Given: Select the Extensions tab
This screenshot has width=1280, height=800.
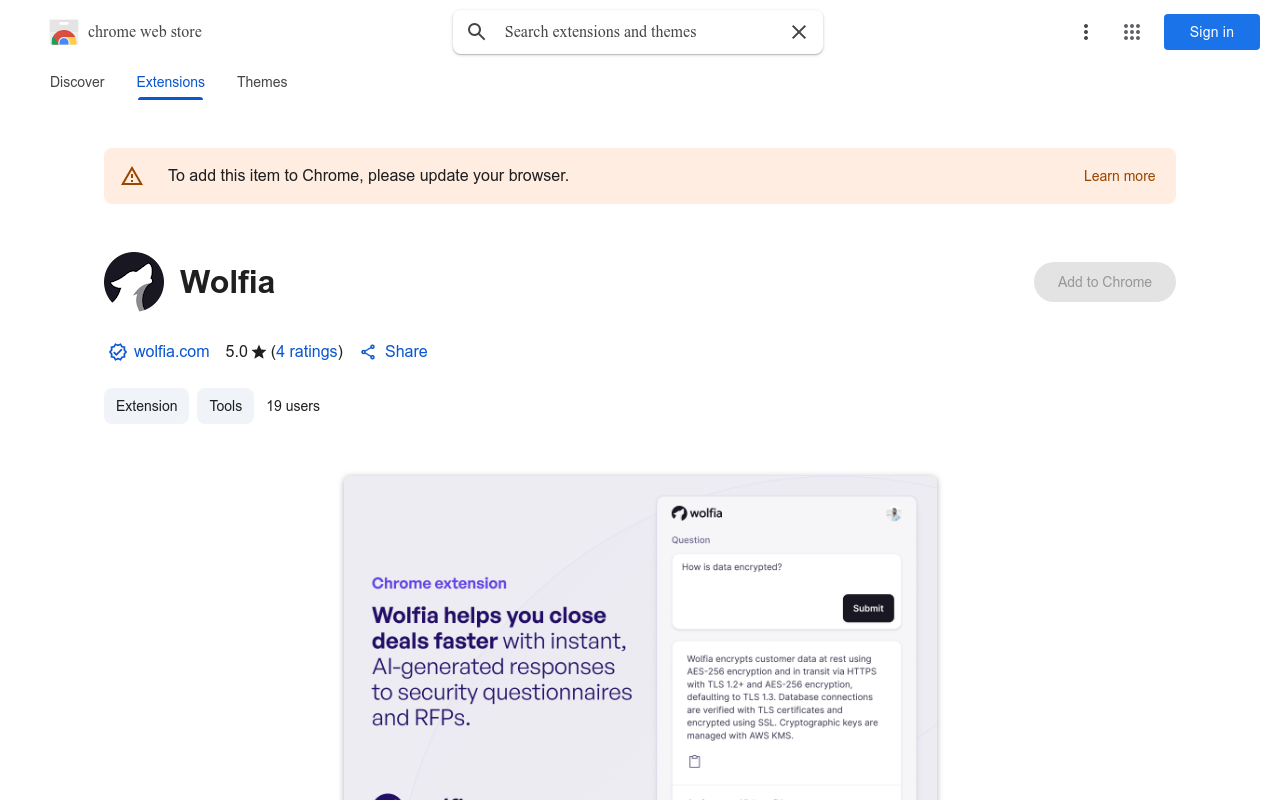Looking at the screenshot, I should pos(171,82).
